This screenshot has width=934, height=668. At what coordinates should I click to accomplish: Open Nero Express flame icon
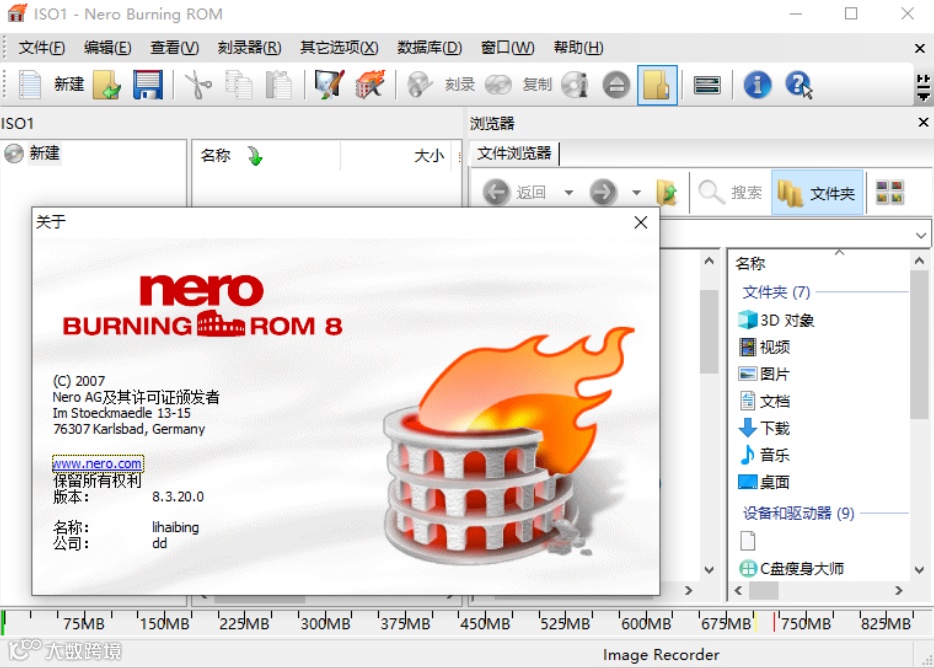click(370, 85)
